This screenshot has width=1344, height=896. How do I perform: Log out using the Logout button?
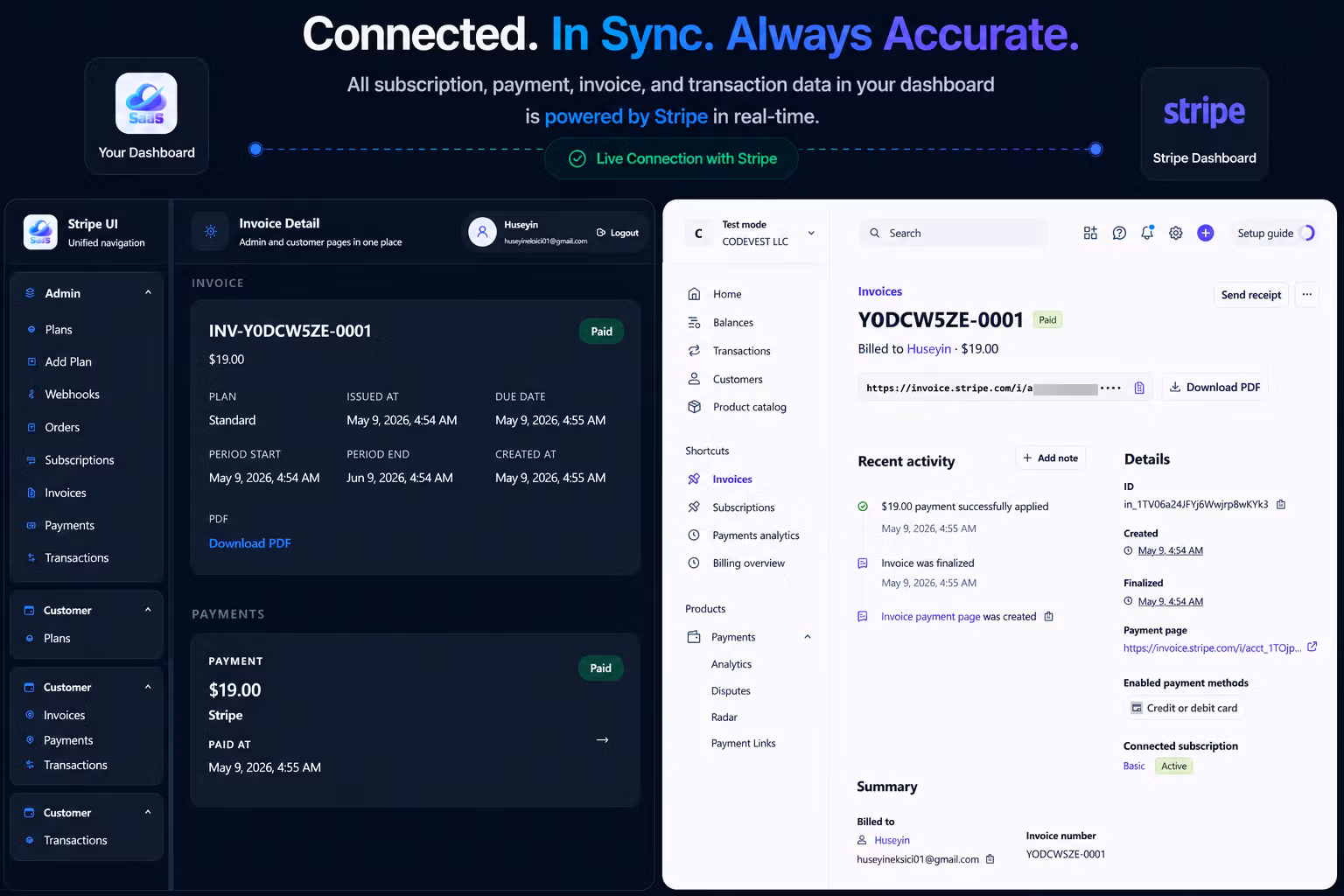618,233
